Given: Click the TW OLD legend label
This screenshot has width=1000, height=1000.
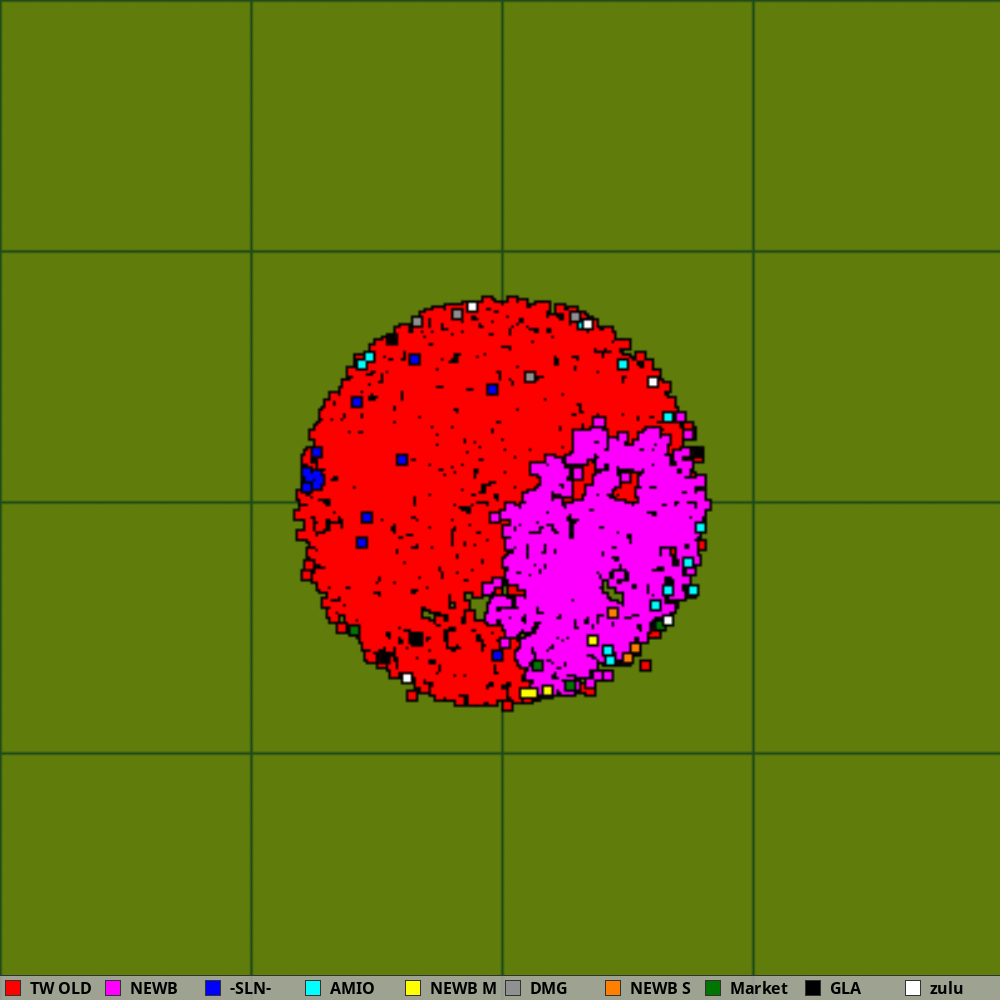Looking at the screenshot, I should (60, 988).
